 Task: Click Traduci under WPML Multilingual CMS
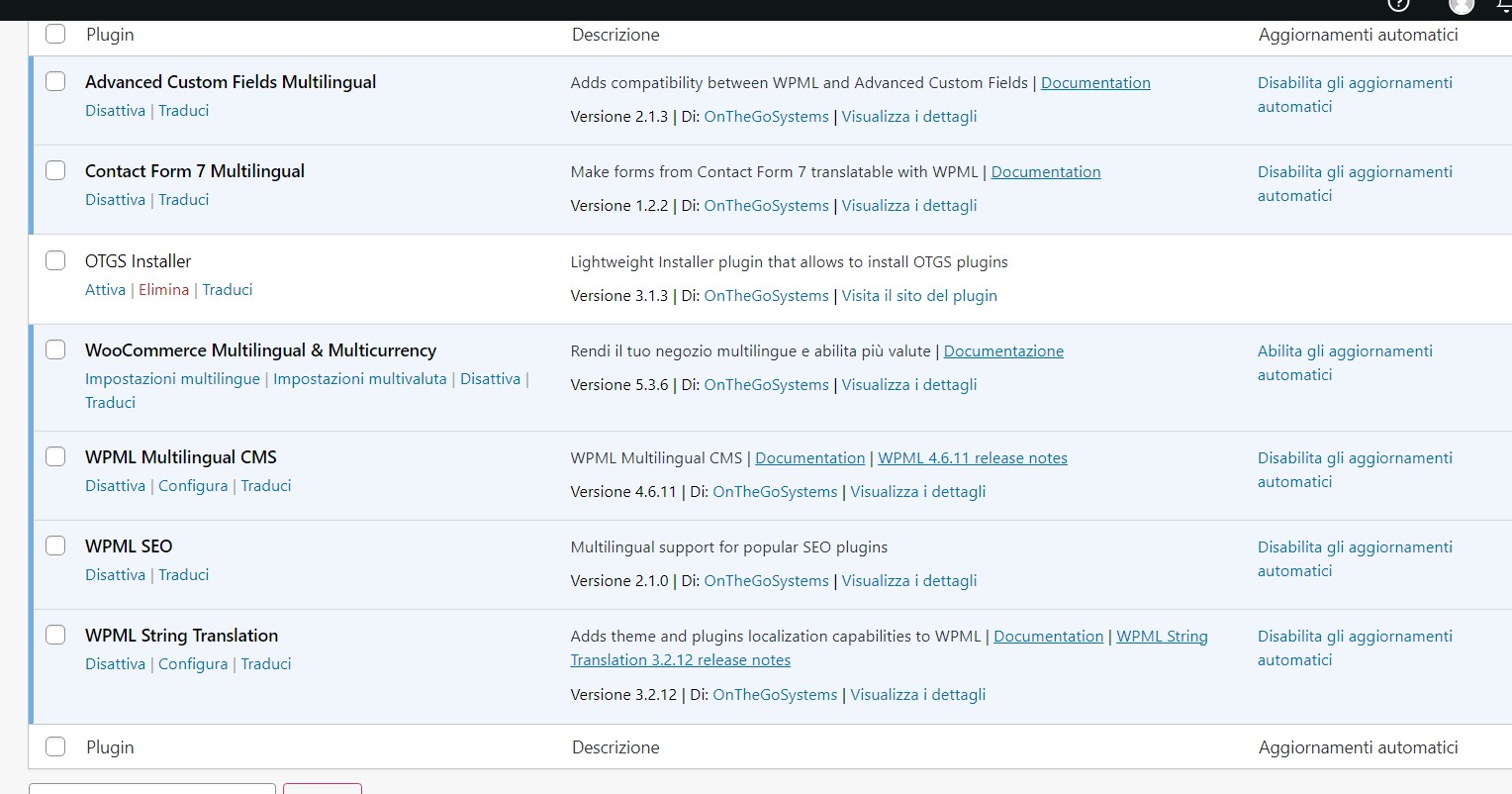(x=266, y=485)
